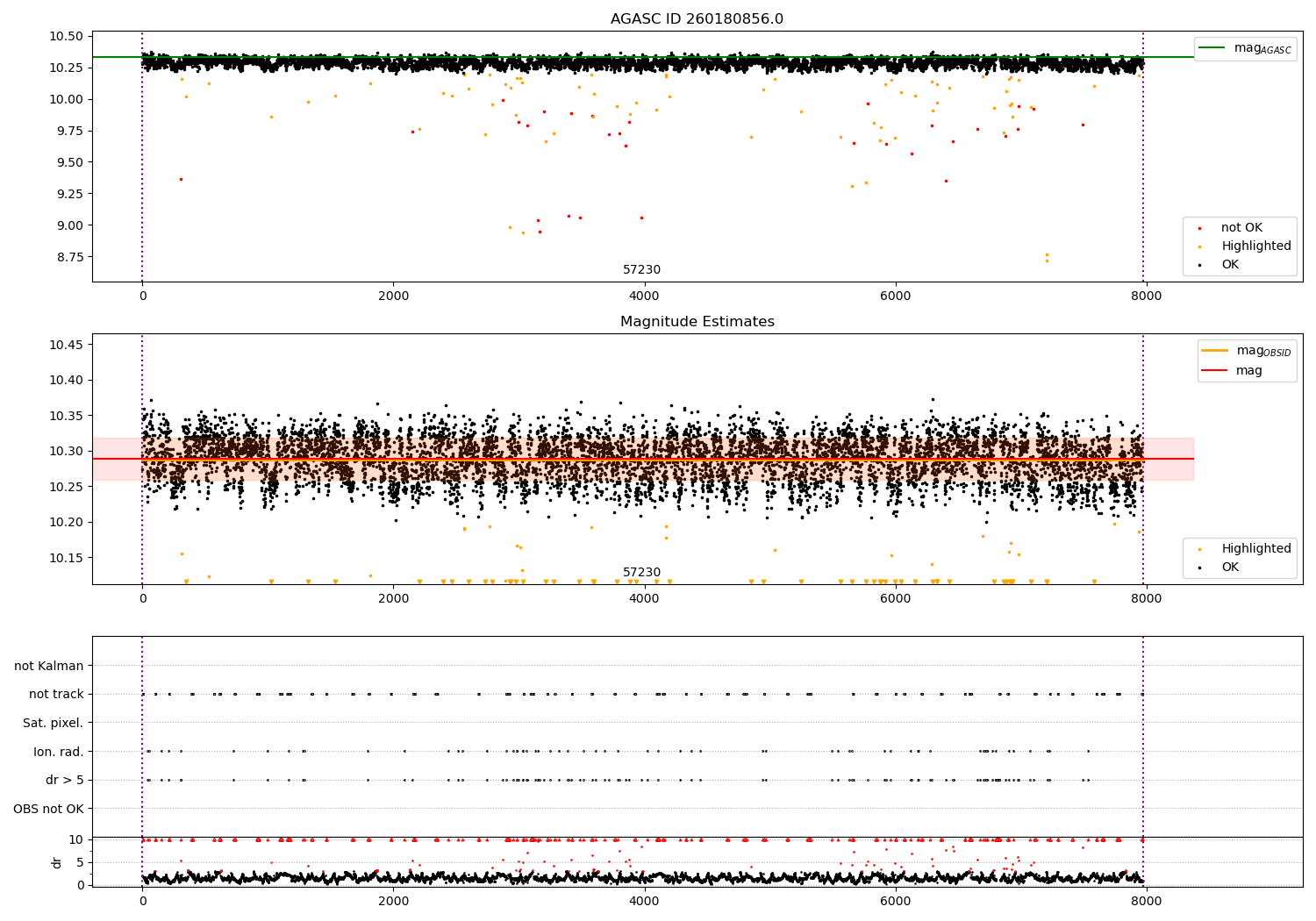Click the 'OBS not OK' row label
This screenshot has height=921, width=1316.
(49, 809)
